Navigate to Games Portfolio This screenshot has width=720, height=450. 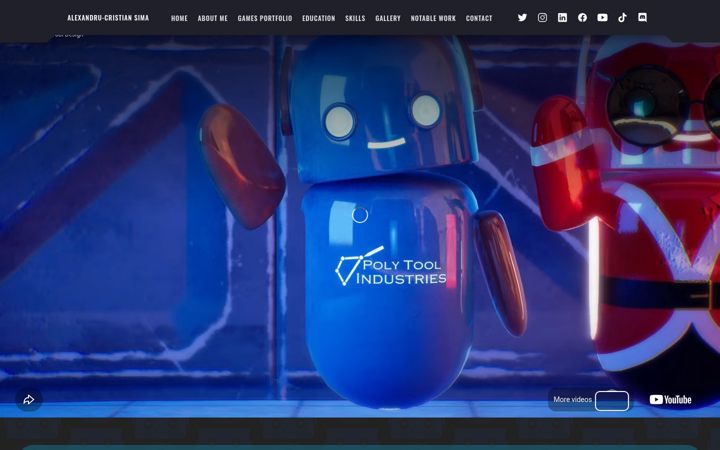(x=265, y=18)
